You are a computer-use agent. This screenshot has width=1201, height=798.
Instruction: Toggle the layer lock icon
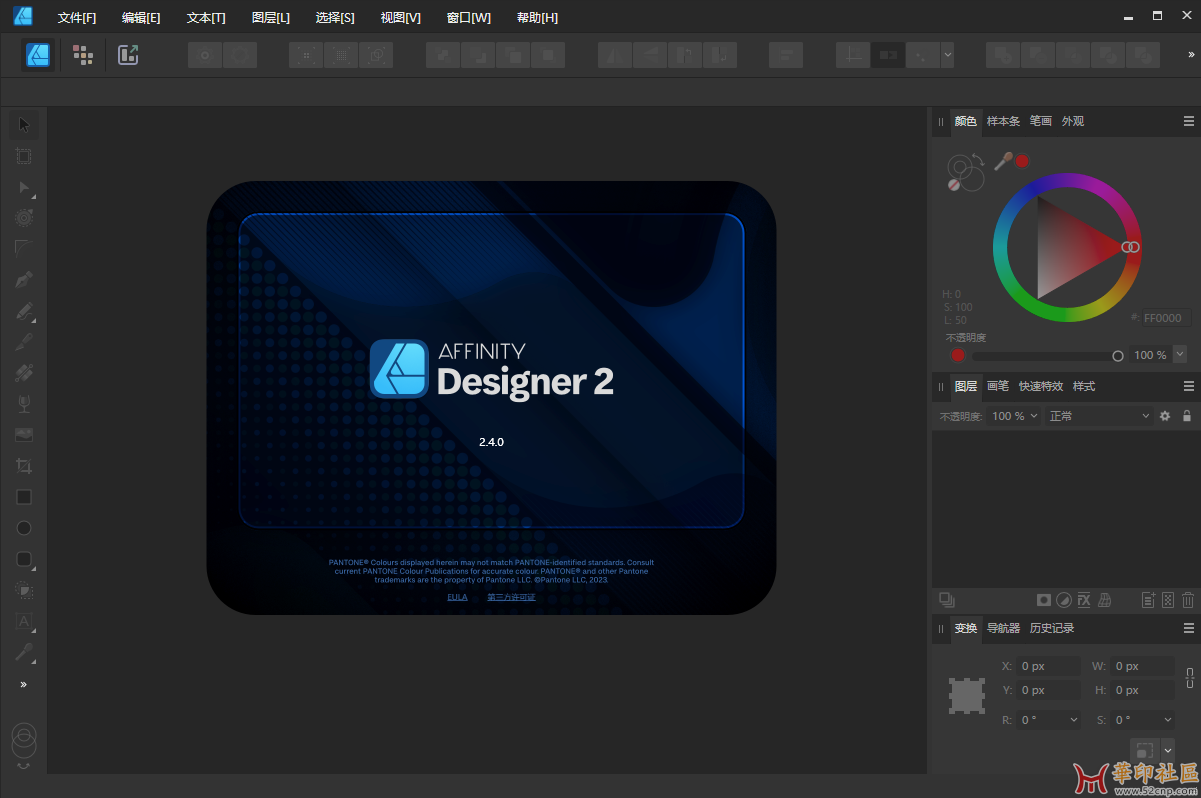(x=1187, y=416)
